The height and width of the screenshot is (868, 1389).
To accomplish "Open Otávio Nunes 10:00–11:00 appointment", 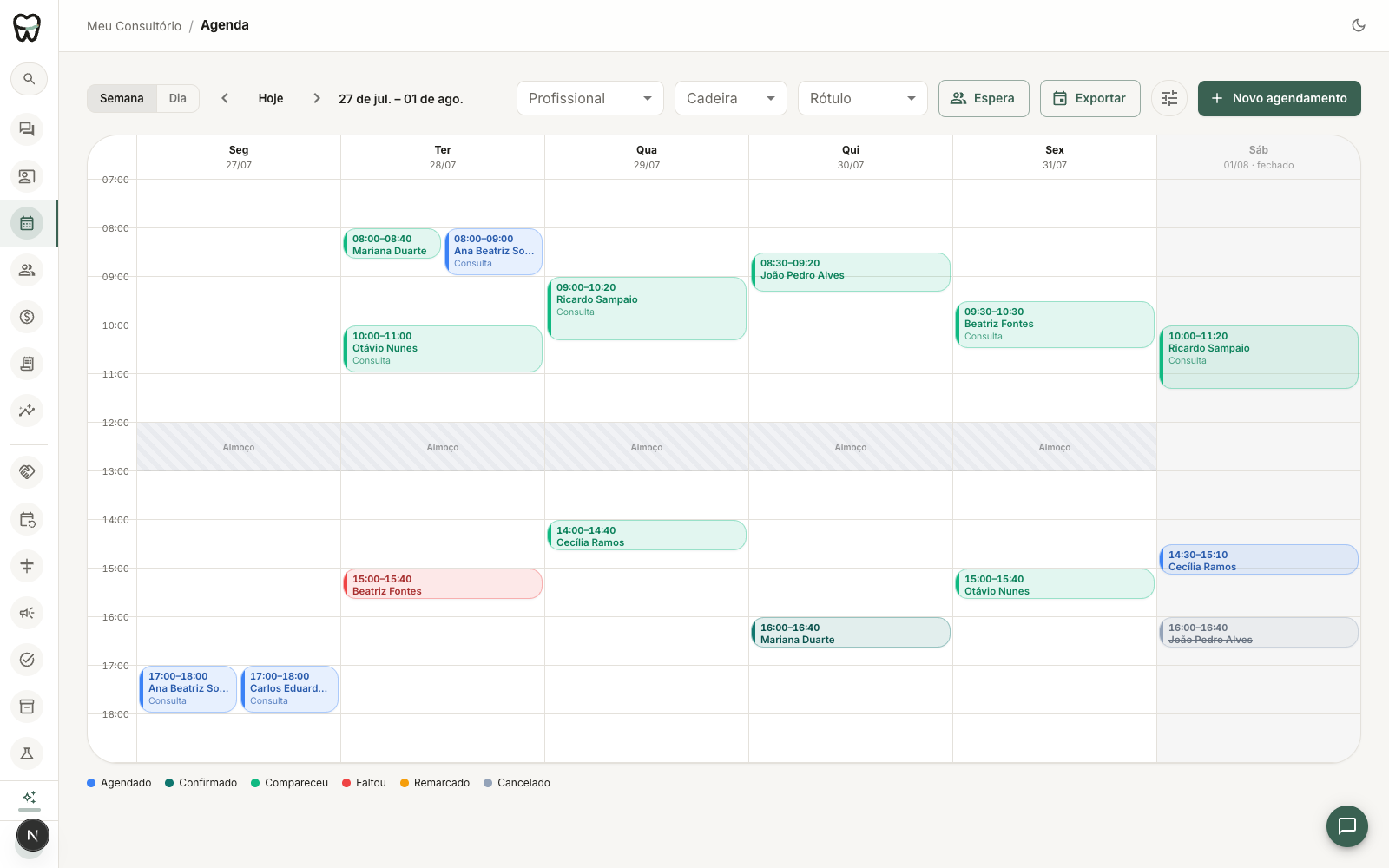I will pyautogui.click(x=443, y=349).
